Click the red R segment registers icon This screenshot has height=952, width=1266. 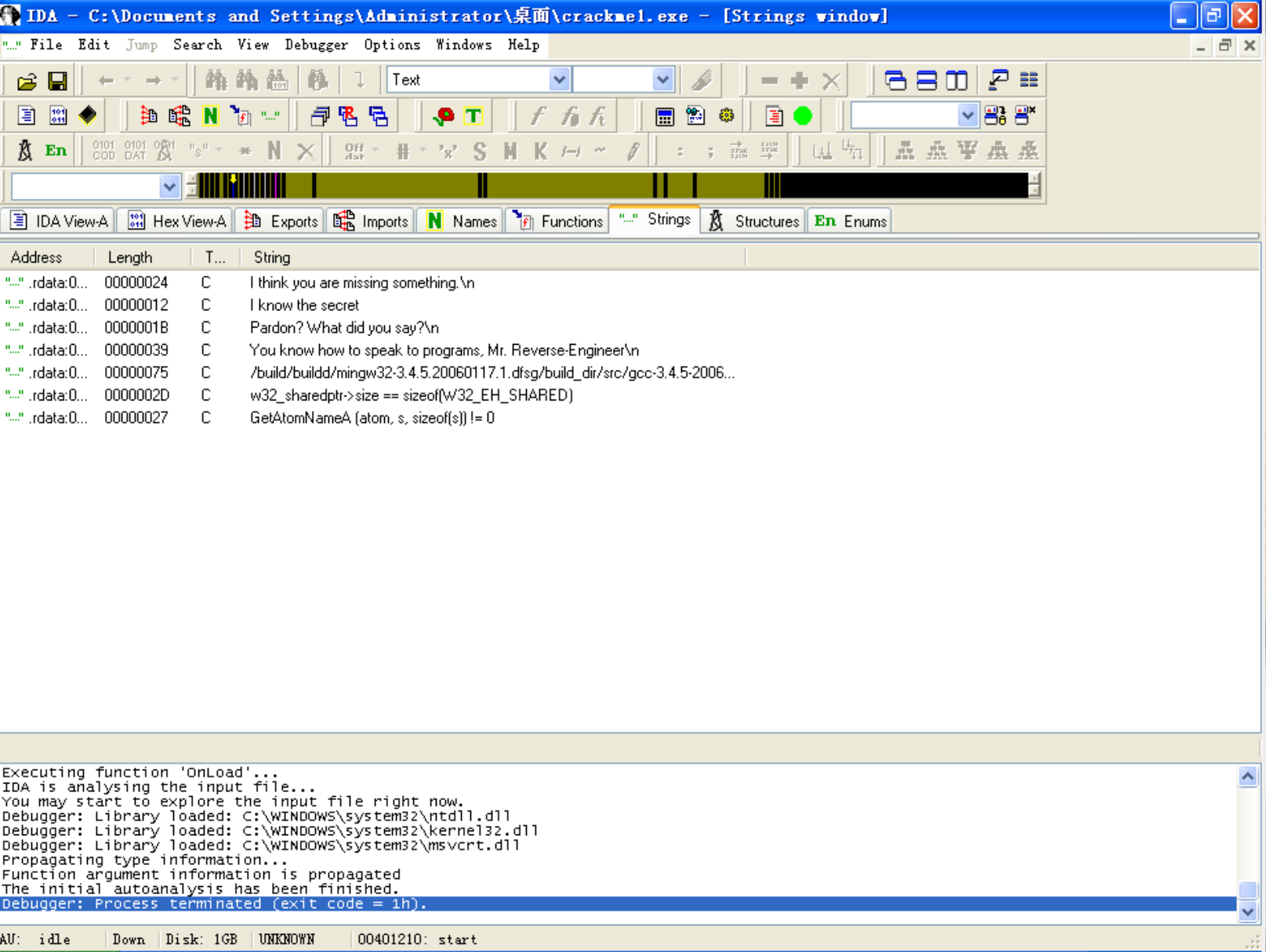349,116
